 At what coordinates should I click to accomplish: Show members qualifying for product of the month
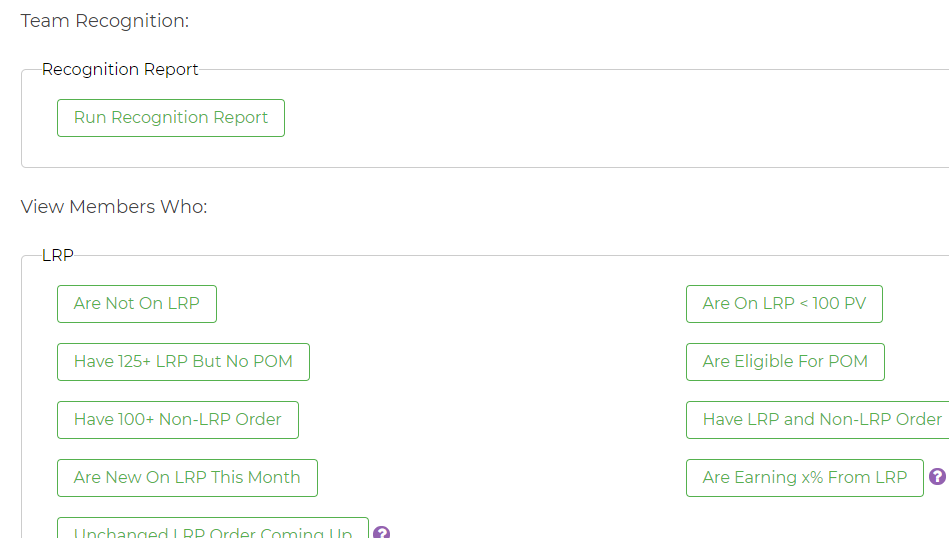785,362
